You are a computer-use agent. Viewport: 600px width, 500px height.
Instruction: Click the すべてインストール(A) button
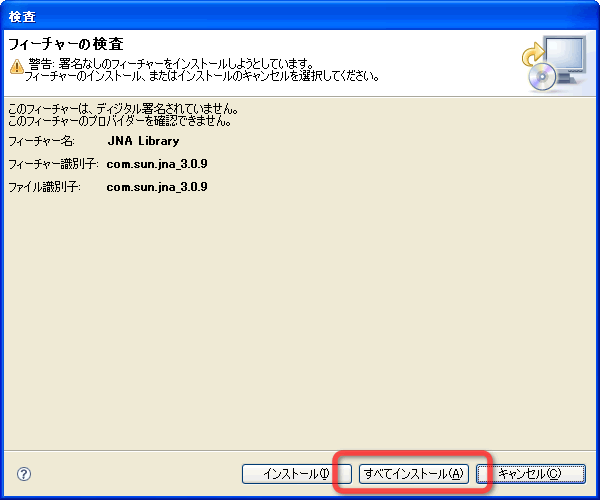(414, 474)
